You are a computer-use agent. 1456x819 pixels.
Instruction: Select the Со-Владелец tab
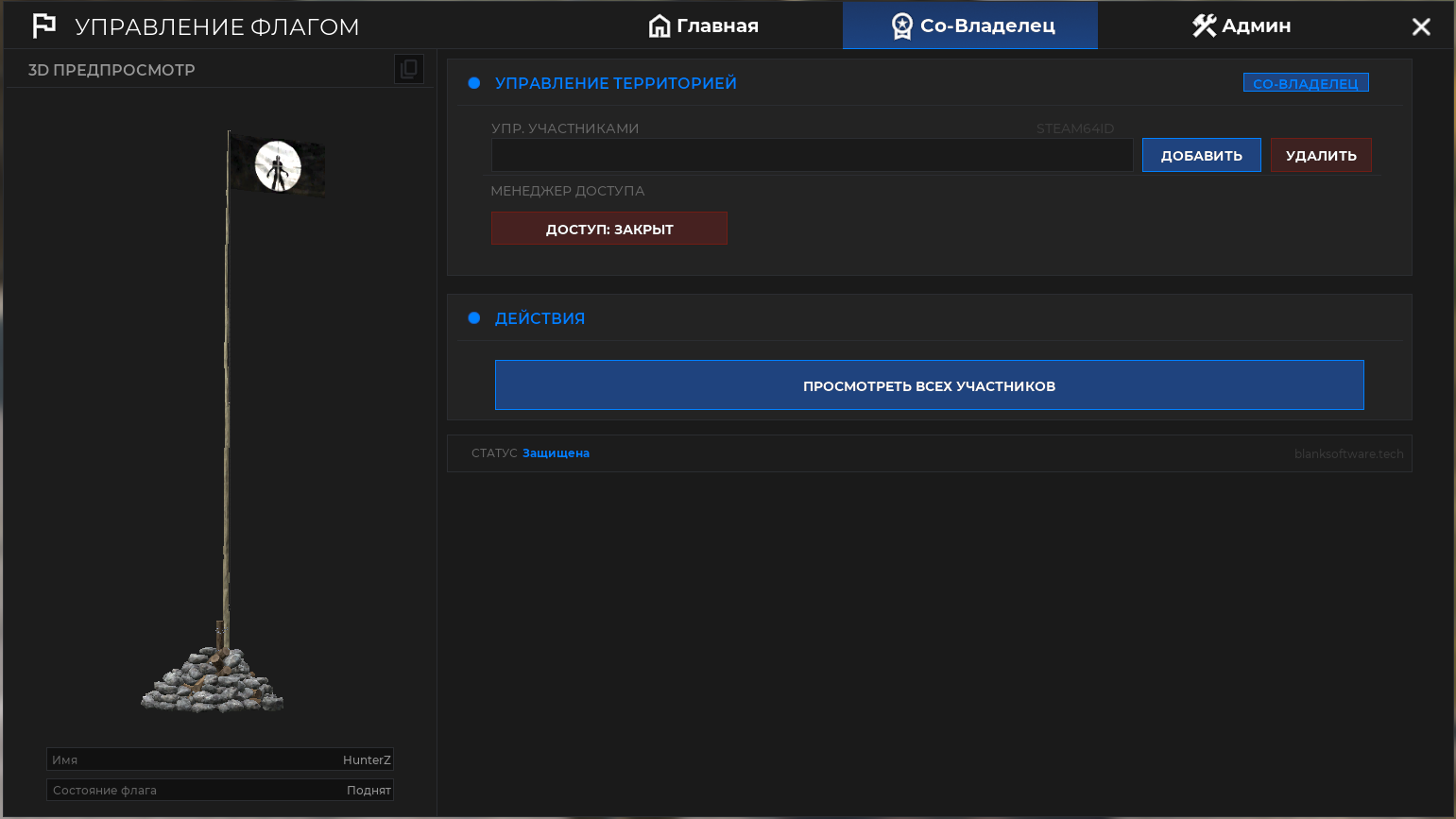[970, 26]
